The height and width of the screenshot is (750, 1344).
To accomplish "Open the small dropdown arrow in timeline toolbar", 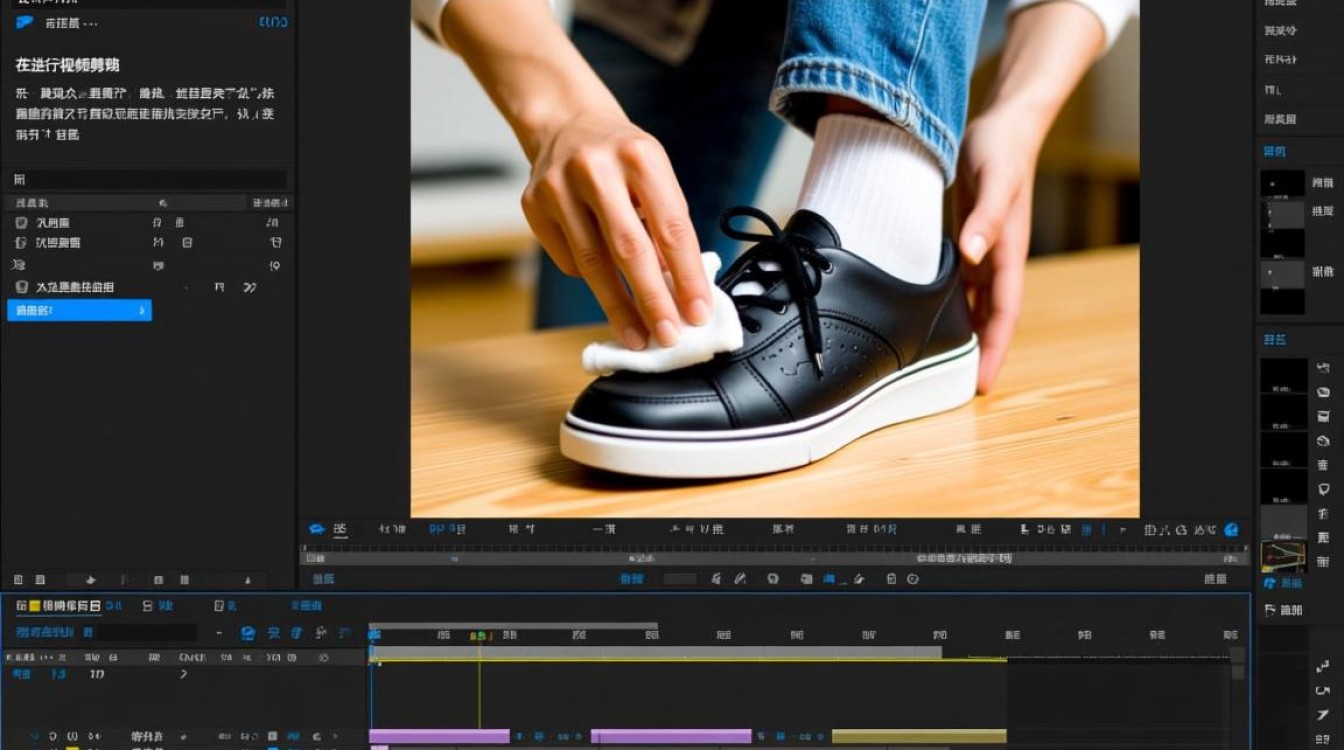I will click(x=219, y=634).
